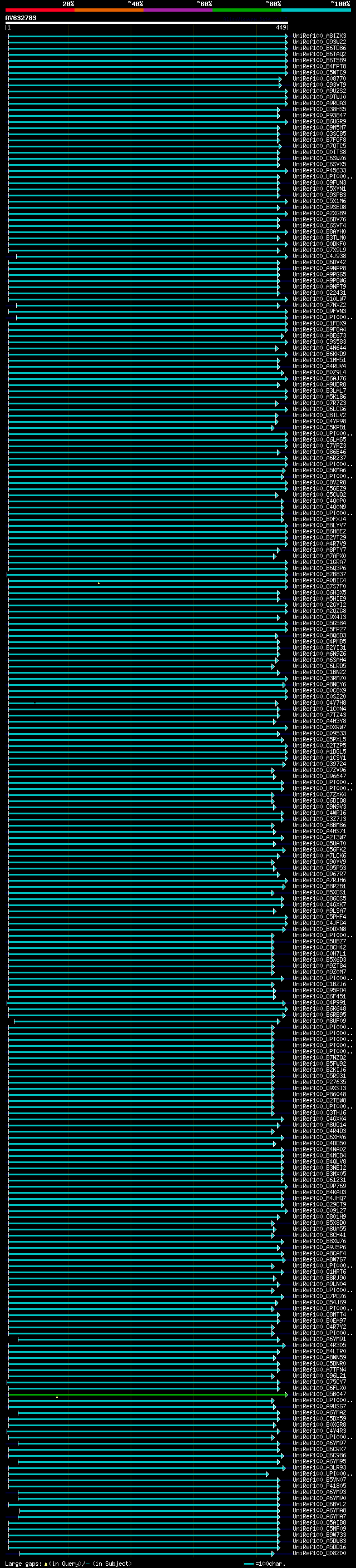This screenshot has height=1568, width=356.
Task: Select hit label UniRef100_C1BN22
Action: click(x=319, y=672)
